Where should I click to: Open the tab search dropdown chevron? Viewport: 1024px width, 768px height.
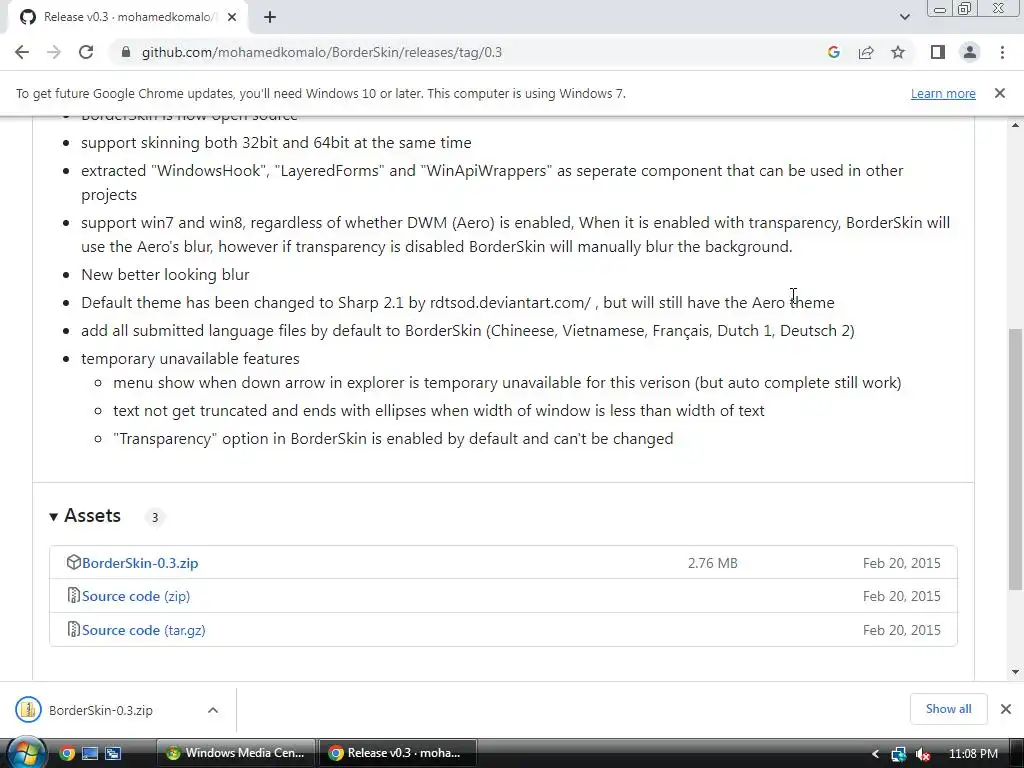click(x=904, y=17)
